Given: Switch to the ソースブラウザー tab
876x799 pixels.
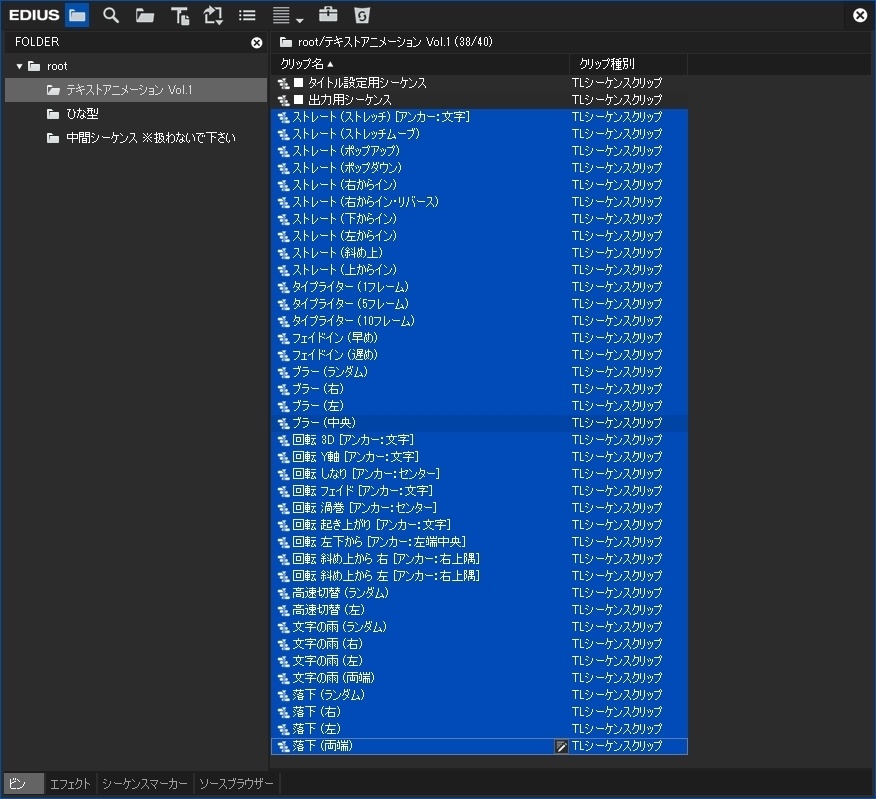Looking at the screenshot, I should 236,783.
